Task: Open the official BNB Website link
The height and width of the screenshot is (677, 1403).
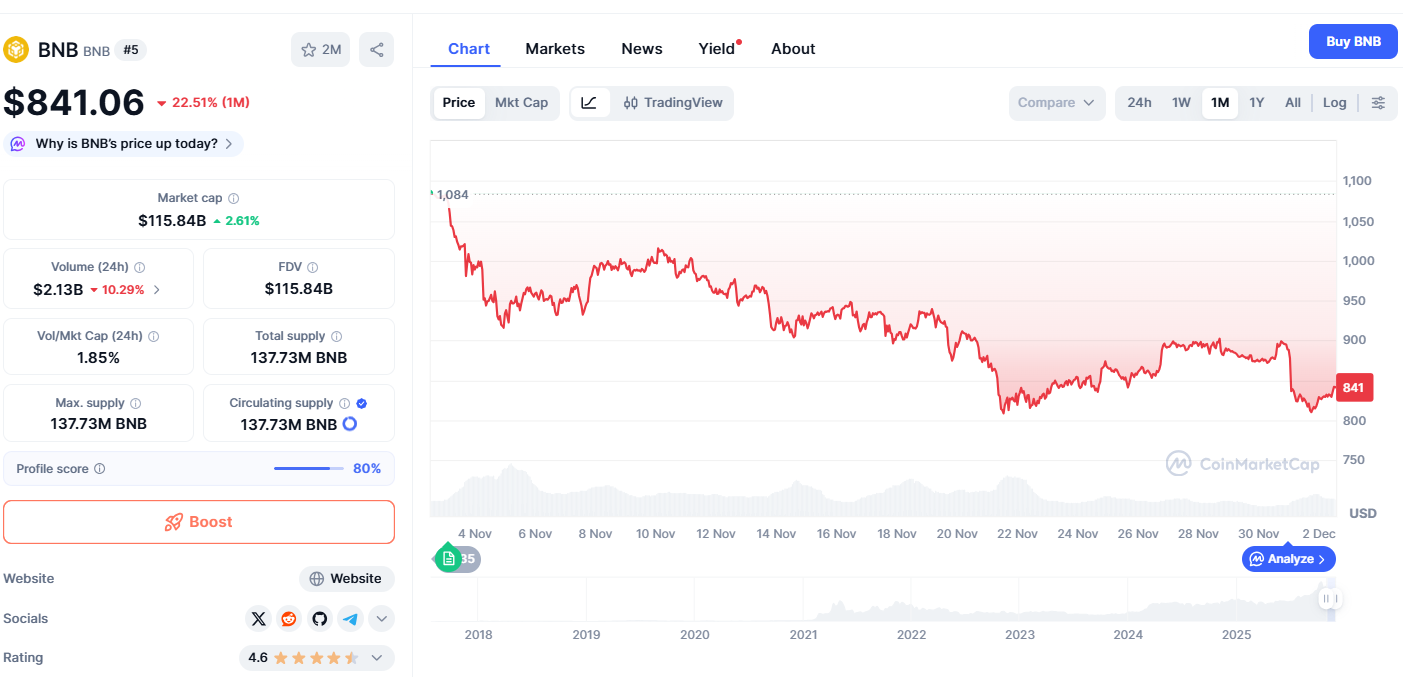Action: (346, 578)
